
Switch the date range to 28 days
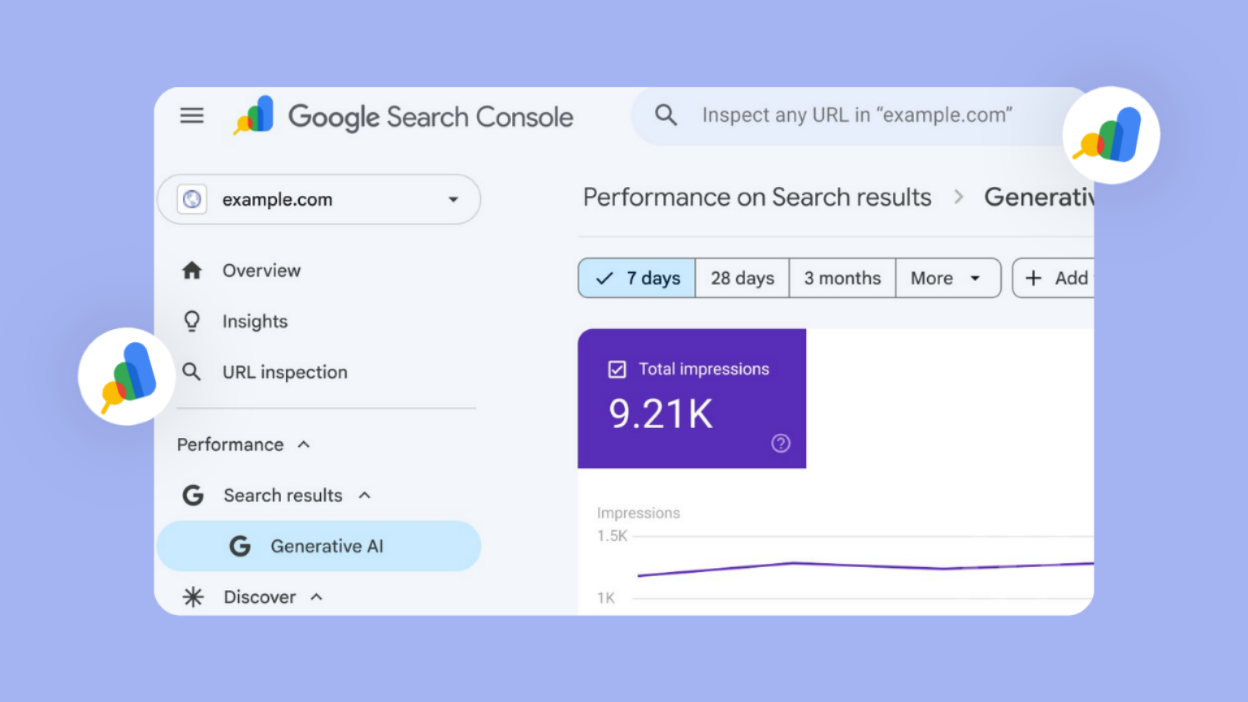click(x=742, y=278)
